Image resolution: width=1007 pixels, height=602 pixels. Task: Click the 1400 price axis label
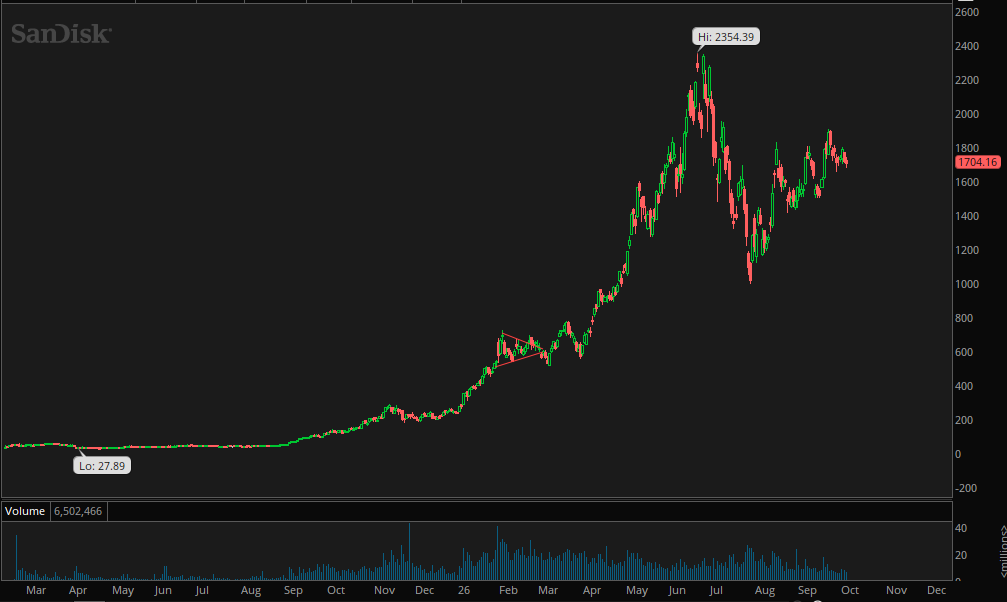pyautogui.click(x=967, y=217)
